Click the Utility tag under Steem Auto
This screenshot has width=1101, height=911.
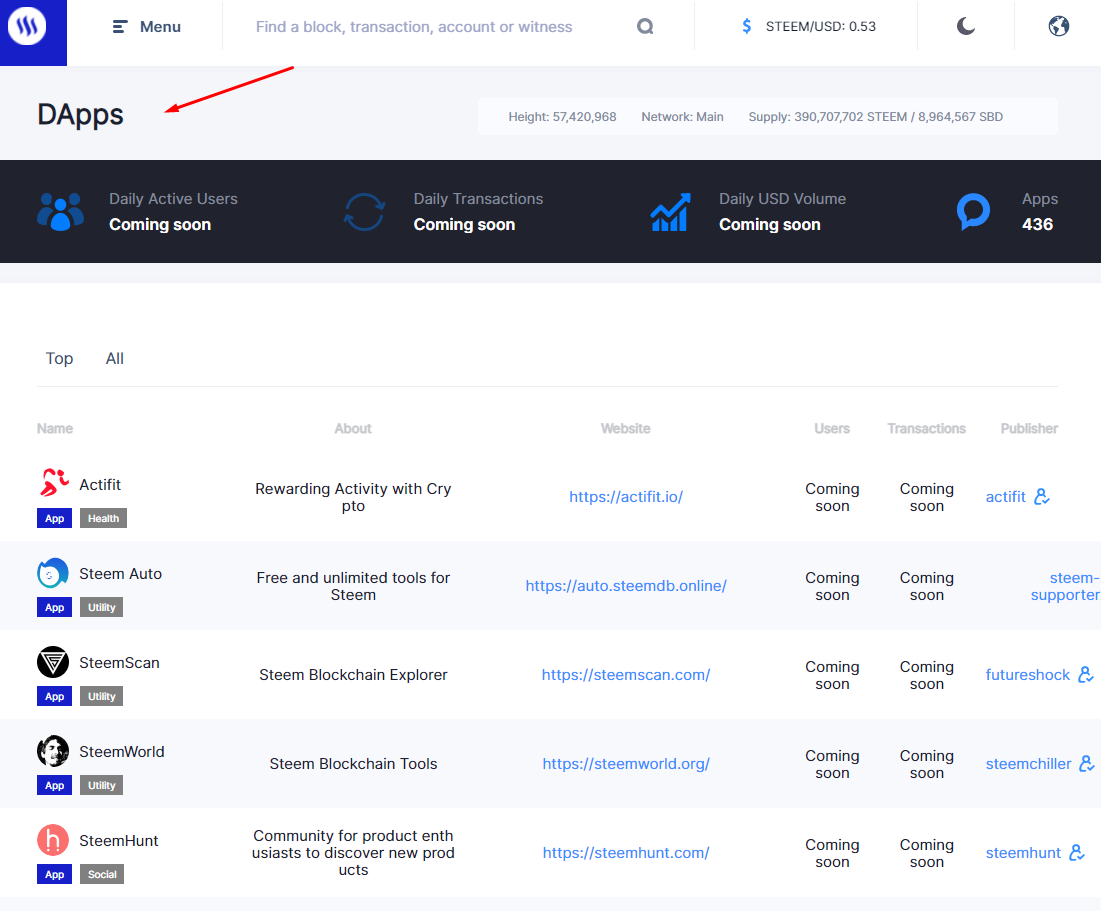click(x=102, y=608)
